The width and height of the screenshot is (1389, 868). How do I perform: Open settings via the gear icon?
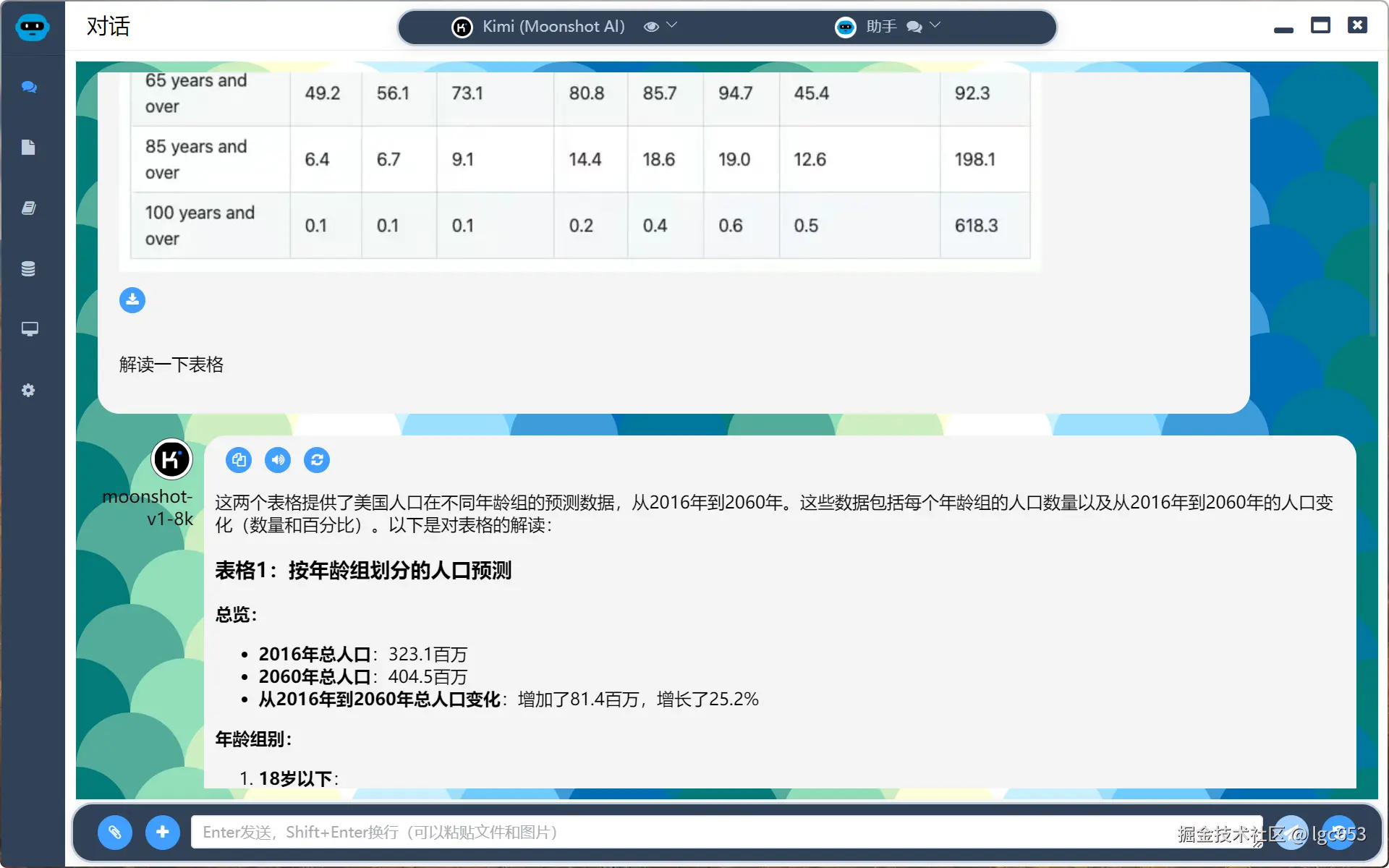(29, 390)
